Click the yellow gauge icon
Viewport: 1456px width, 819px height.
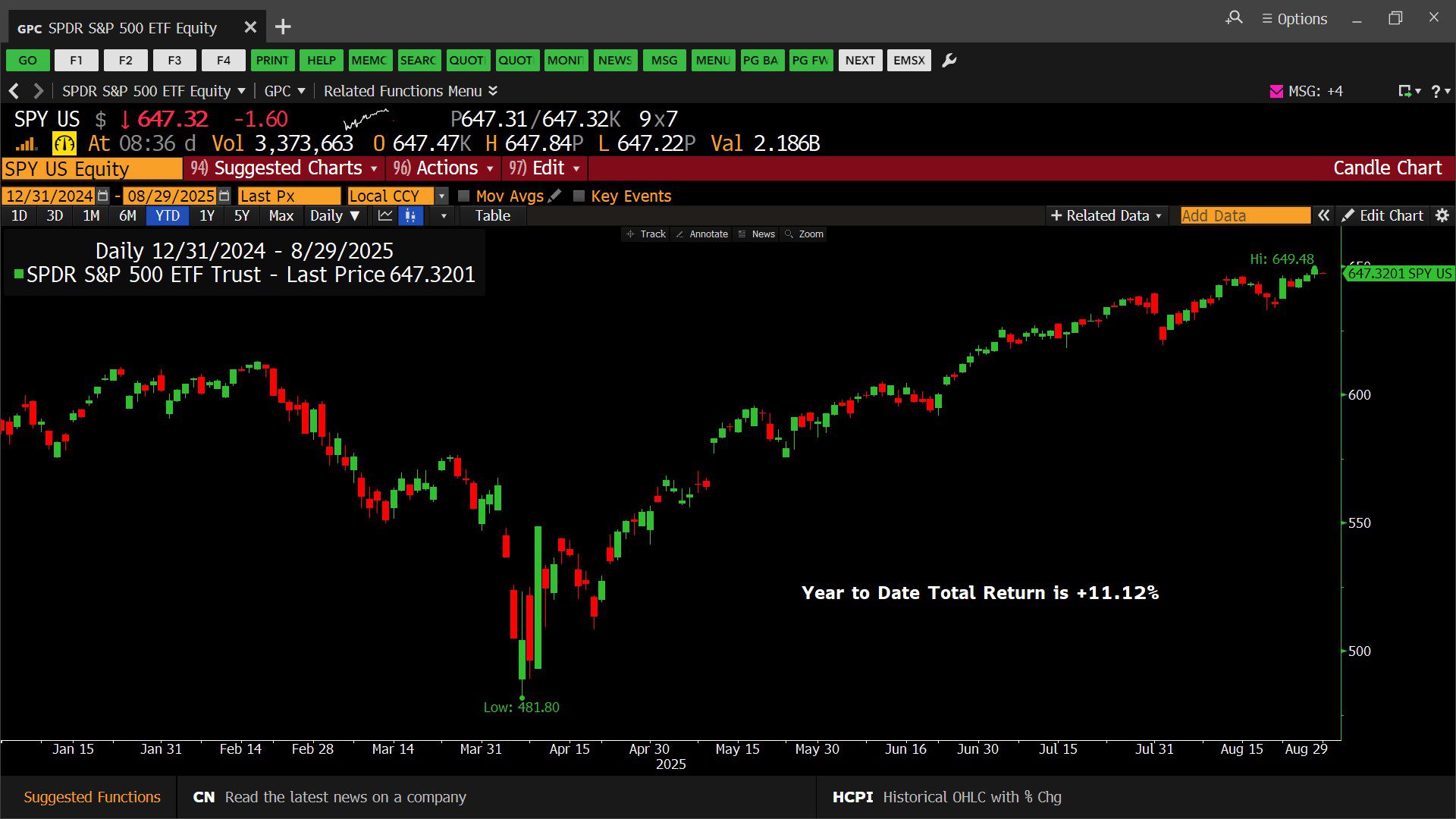point(64,143)
